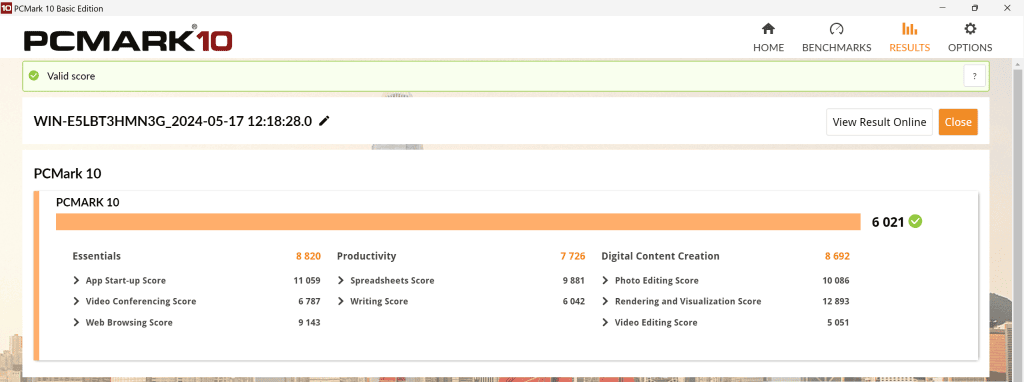Click the Productivity heading
The height and width of the screenshot is (382, 1024).
click(366, 256)
